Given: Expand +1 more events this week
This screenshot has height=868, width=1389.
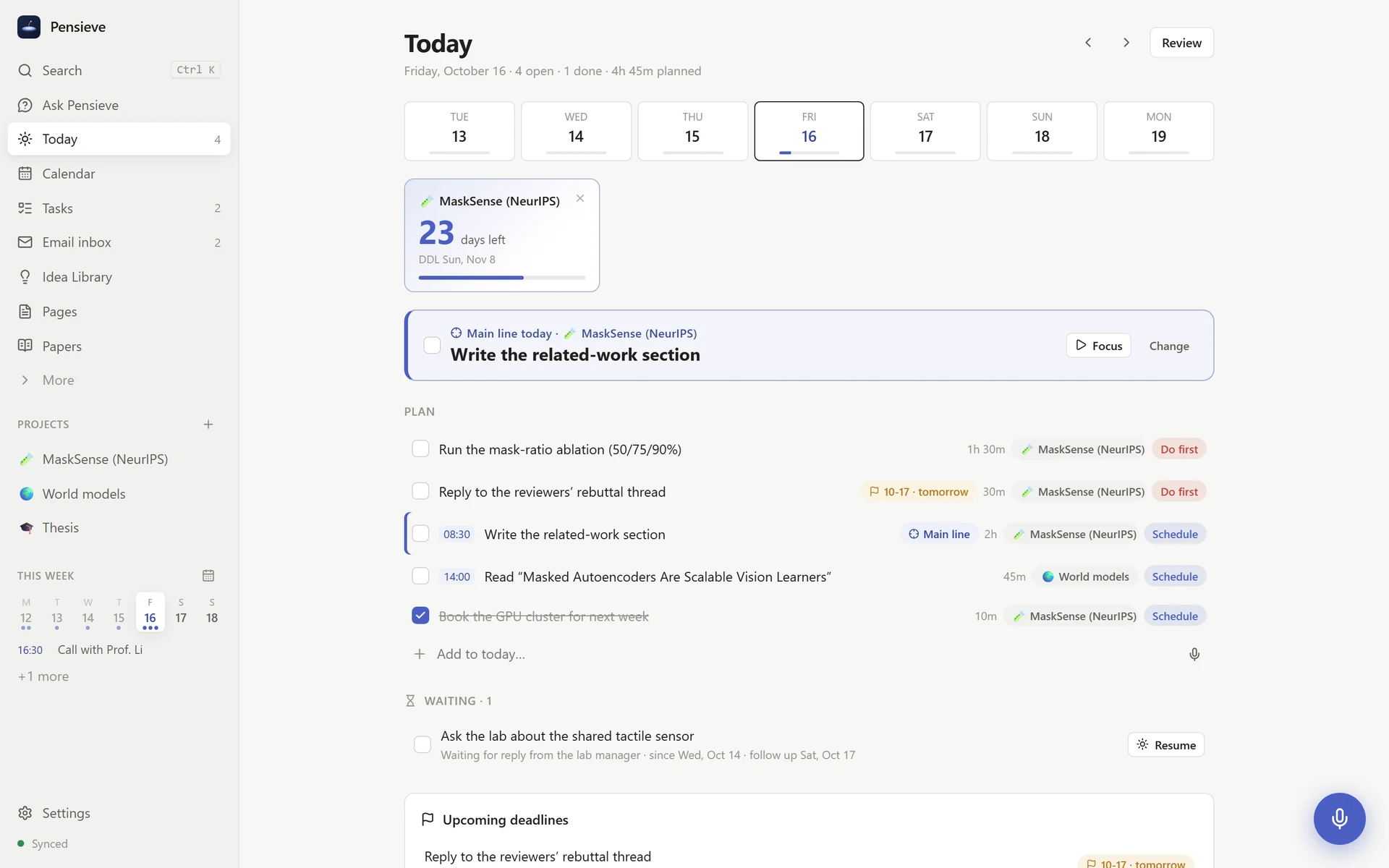Looking at the screenshot, I should [x=43, y=676].
